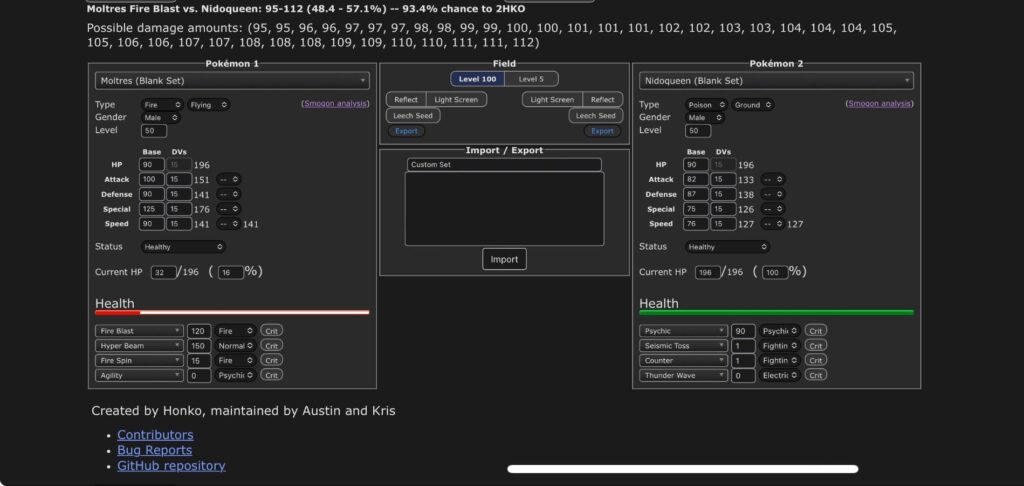Open Moltres Status dropdown
Viewport: 1024px width, 486px height.
[183, 247]
